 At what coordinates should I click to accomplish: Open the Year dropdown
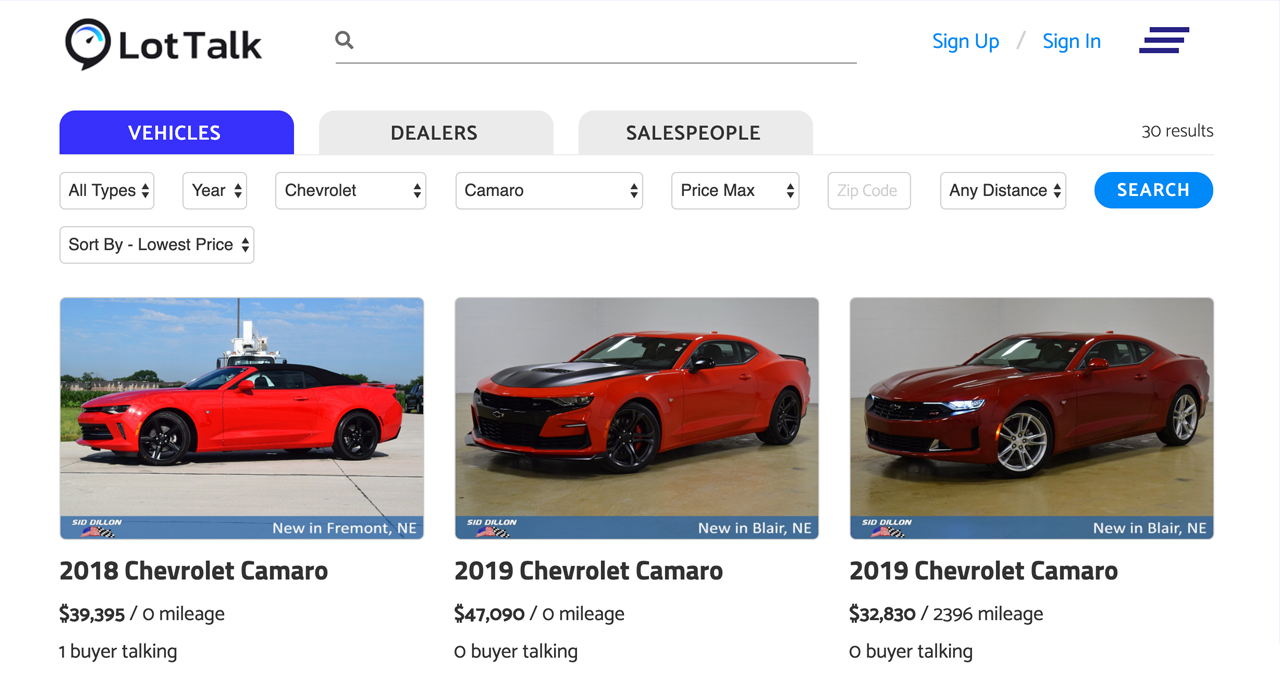[x=215, y=190]
